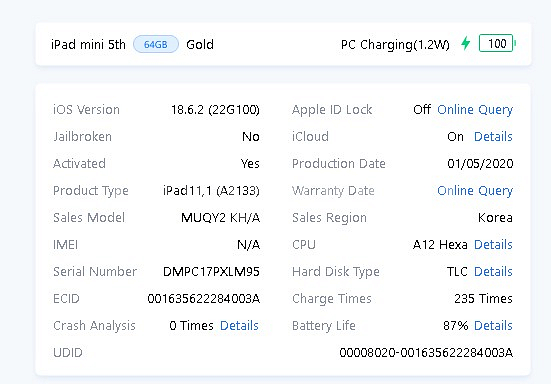Open Crash Analysis Details link
Viewport: 551px width, 384px height.
point(239,326)
